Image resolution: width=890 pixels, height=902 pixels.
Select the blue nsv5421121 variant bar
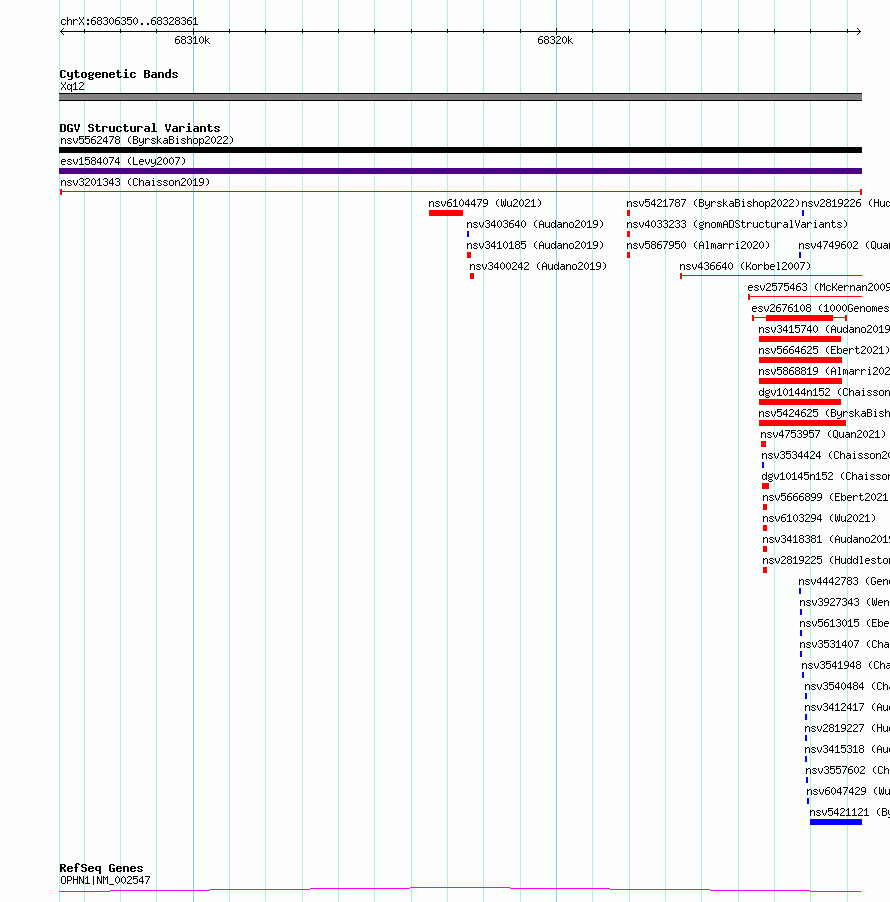click(x=836, y=822)
